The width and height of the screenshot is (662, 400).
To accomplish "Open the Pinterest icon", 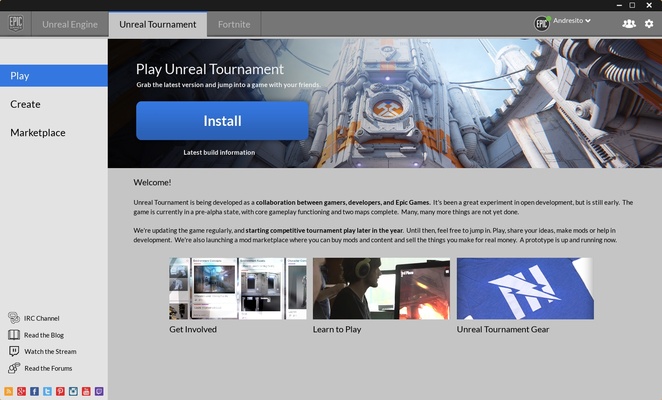I will click(x=60, y=391).
